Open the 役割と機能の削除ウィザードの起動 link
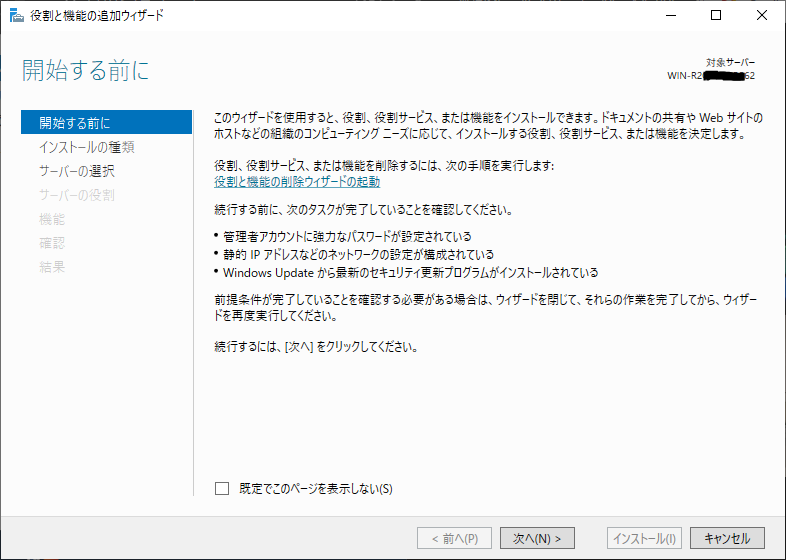This screenshot has width=786, height=560. pos(297,181)
